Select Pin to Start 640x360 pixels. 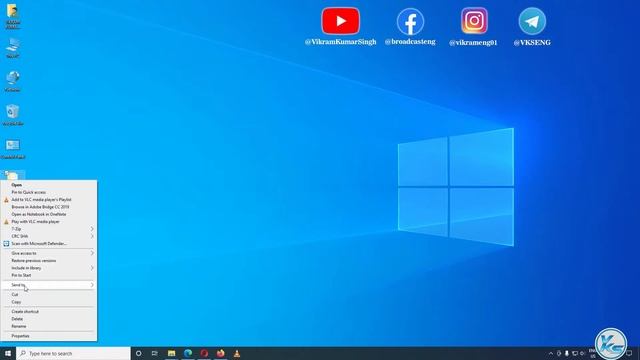click(x=49, y=276)
